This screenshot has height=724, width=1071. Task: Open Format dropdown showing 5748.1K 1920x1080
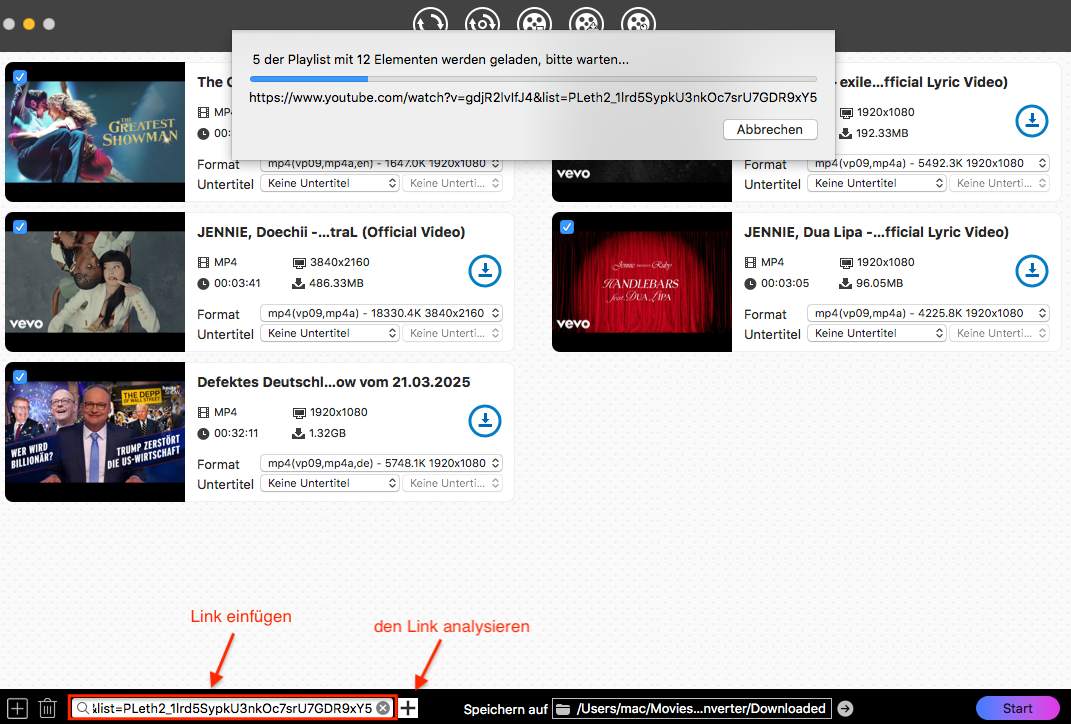[x=381, y=463]
